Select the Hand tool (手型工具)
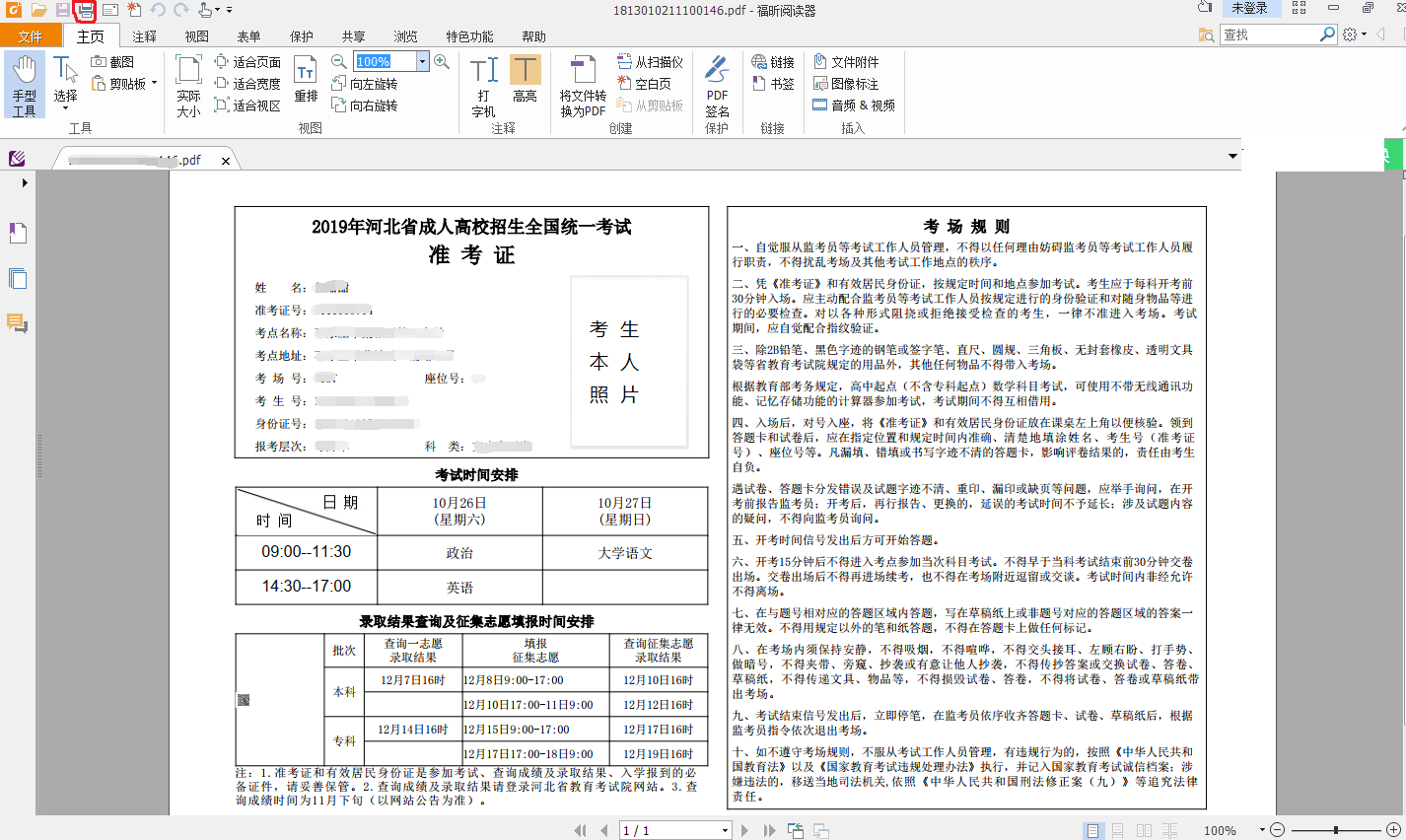This screenshot has height=840, width=1406. [x=24, y=86]
